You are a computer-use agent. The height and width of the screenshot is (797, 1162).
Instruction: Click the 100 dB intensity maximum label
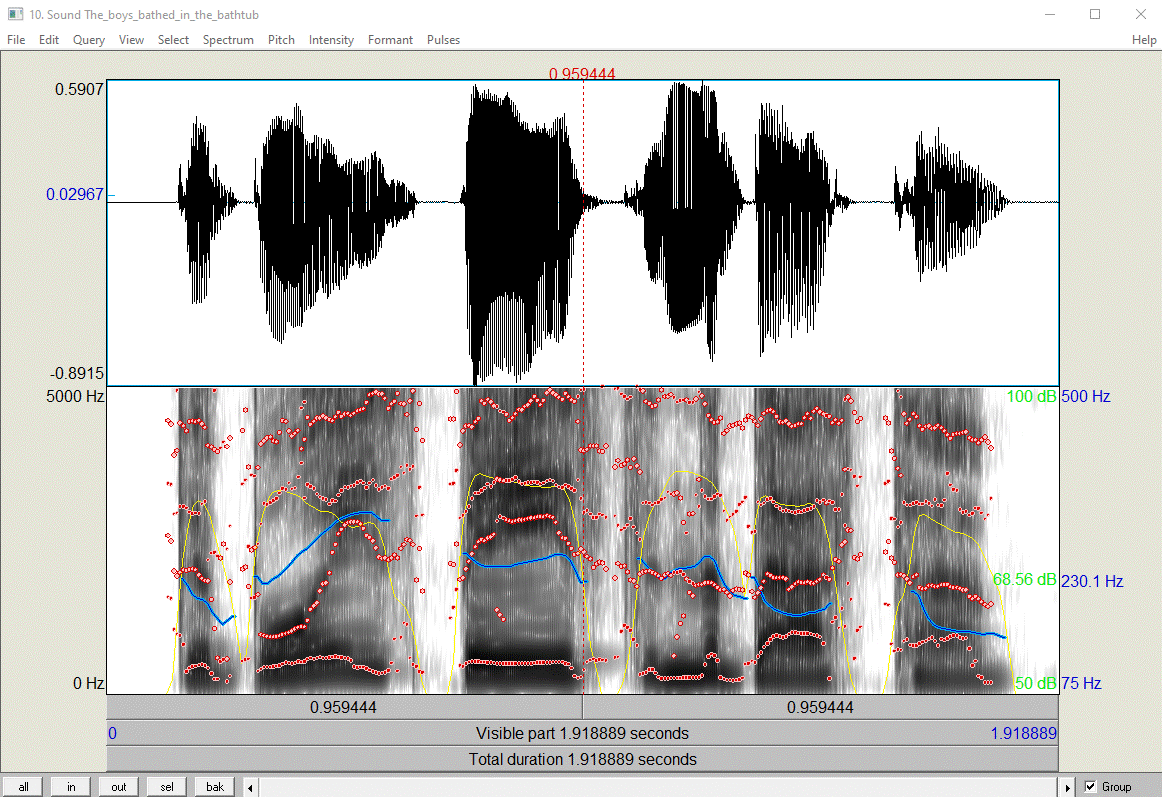pos(1032,396)
